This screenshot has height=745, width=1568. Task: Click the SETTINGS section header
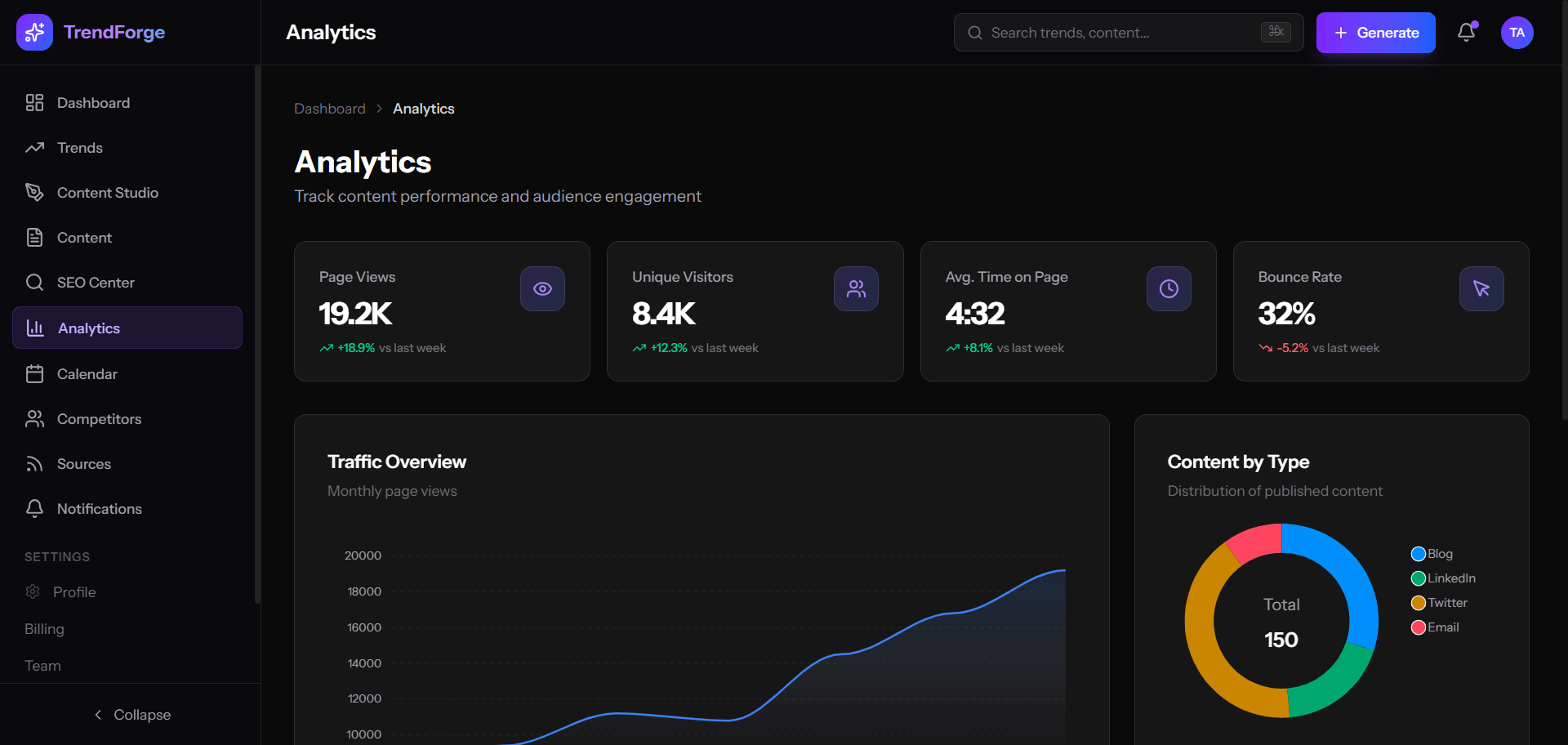coord(57,557)
